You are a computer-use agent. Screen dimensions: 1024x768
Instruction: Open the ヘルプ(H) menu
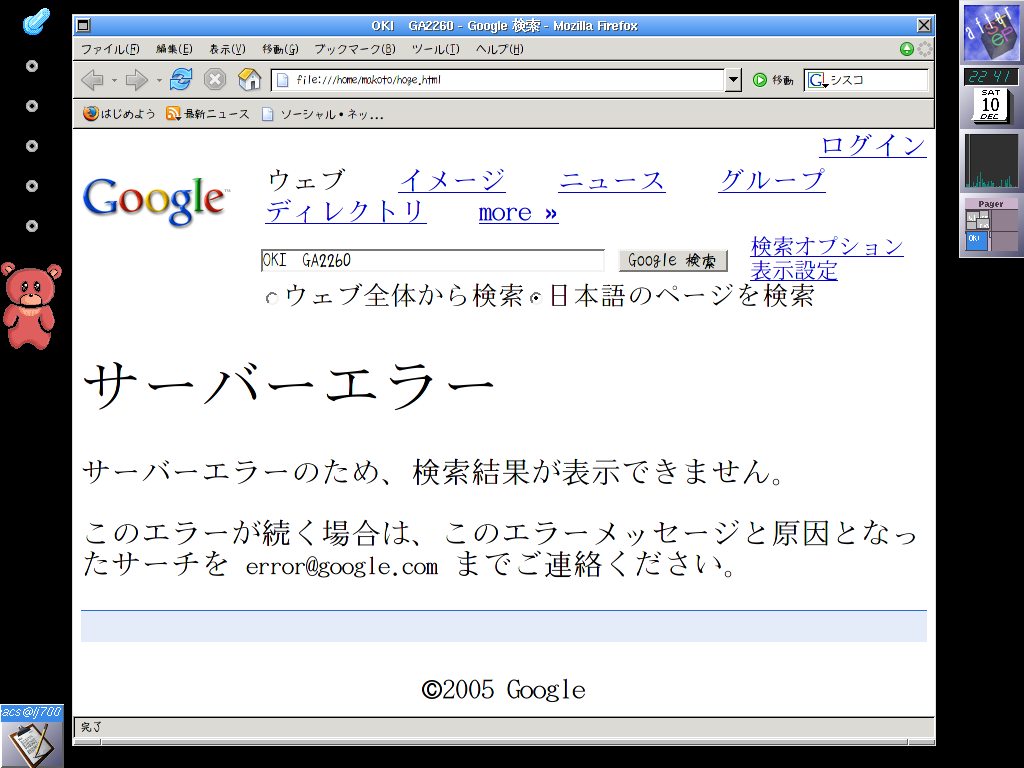500,49
